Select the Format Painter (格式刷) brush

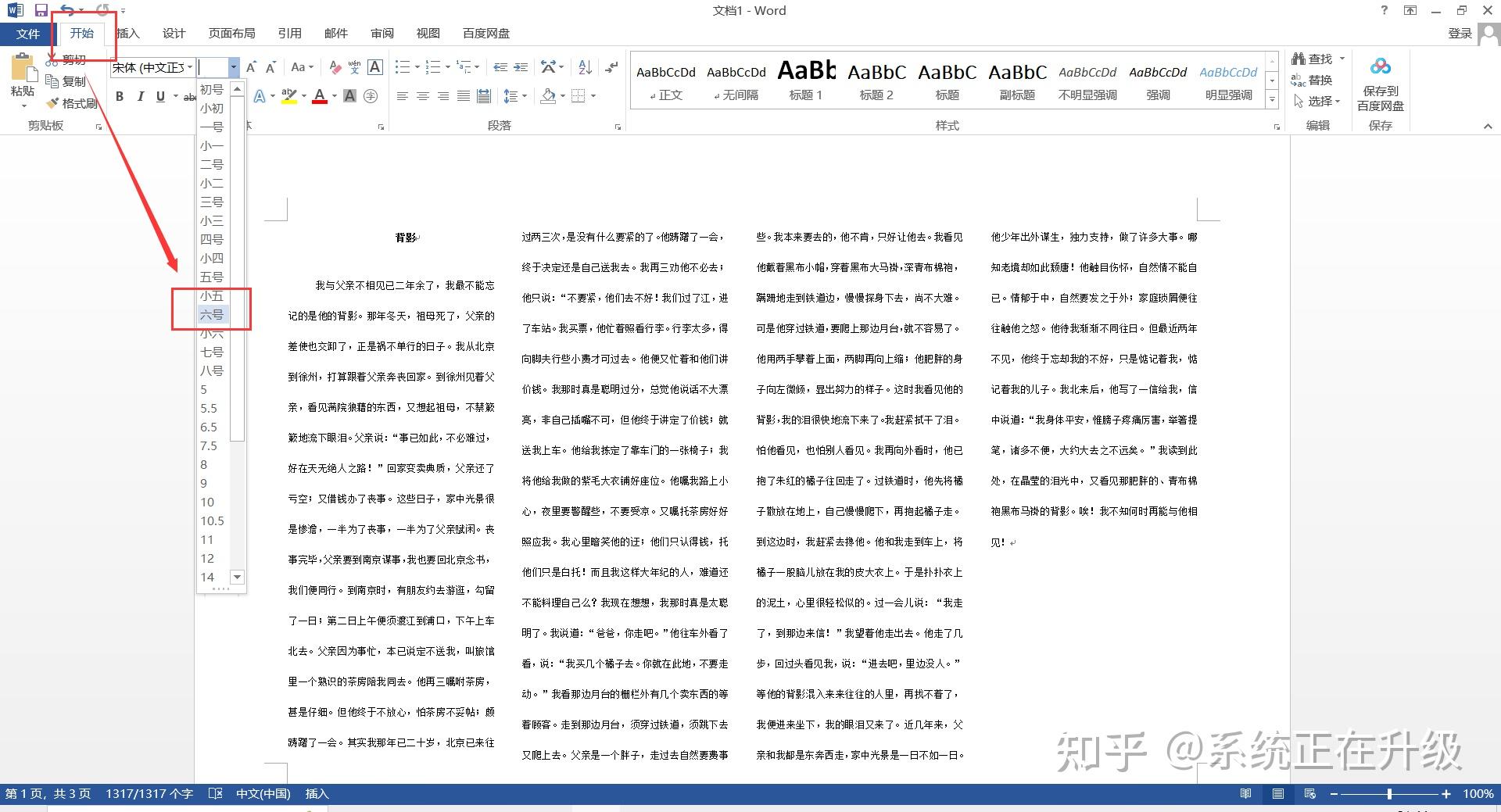[x=52, y=103]
